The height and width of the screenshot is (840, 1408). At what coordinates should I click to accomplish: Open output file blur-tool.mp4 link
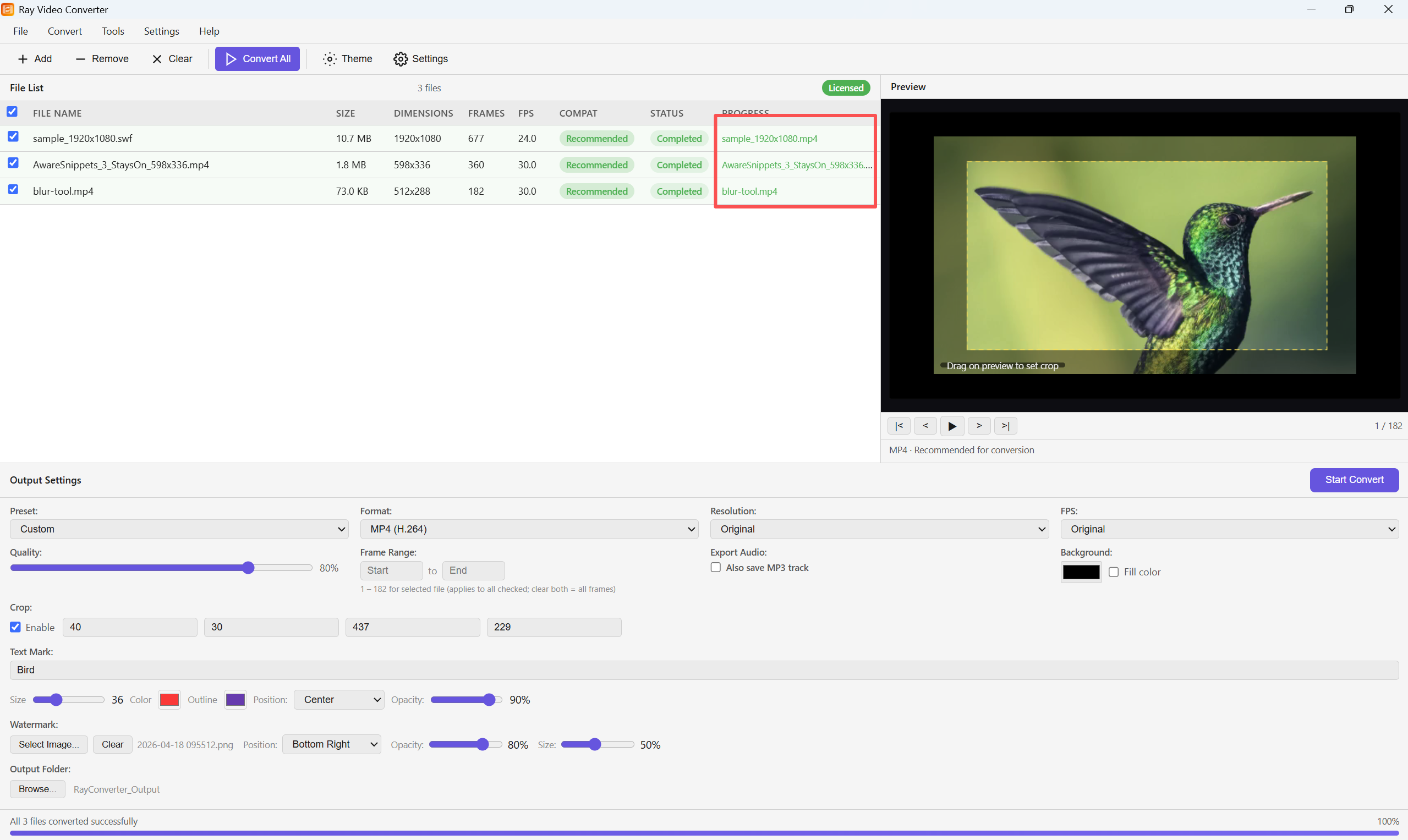point(749,191)
